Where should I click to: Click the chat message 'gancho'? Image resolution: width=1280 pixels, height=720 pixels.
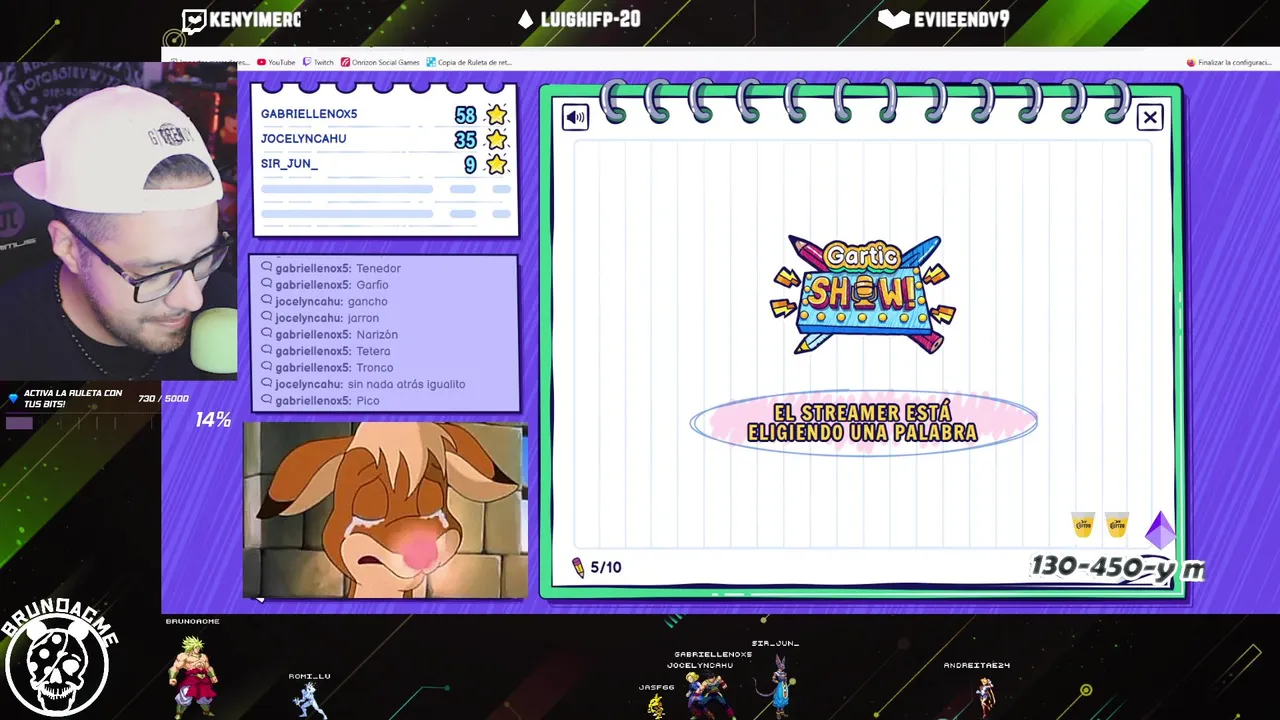(x=368, y=301)
